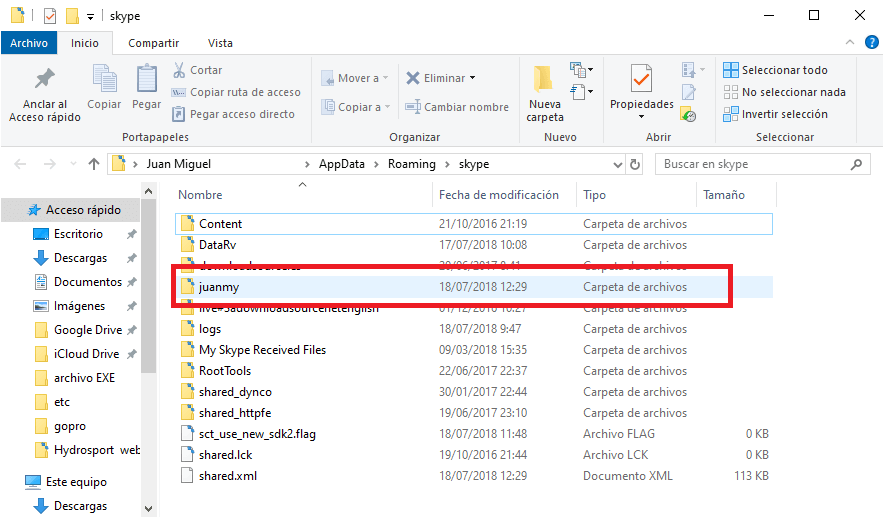Switch to the Compartir ribbon tab

153,43
